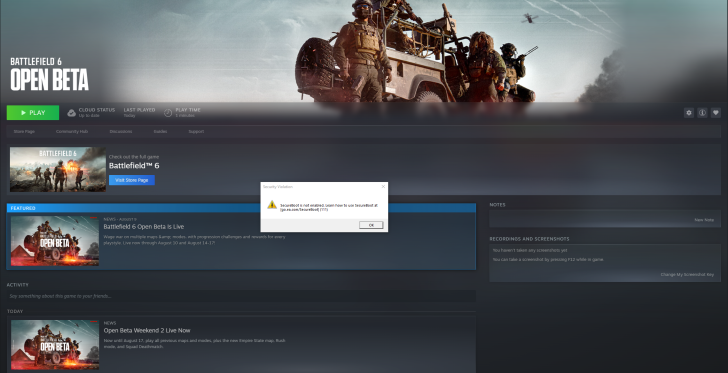The height and width of the screenshot is (373, 728).
Task: Open game settings via gear icon
Action: click(x=689, y=112)
